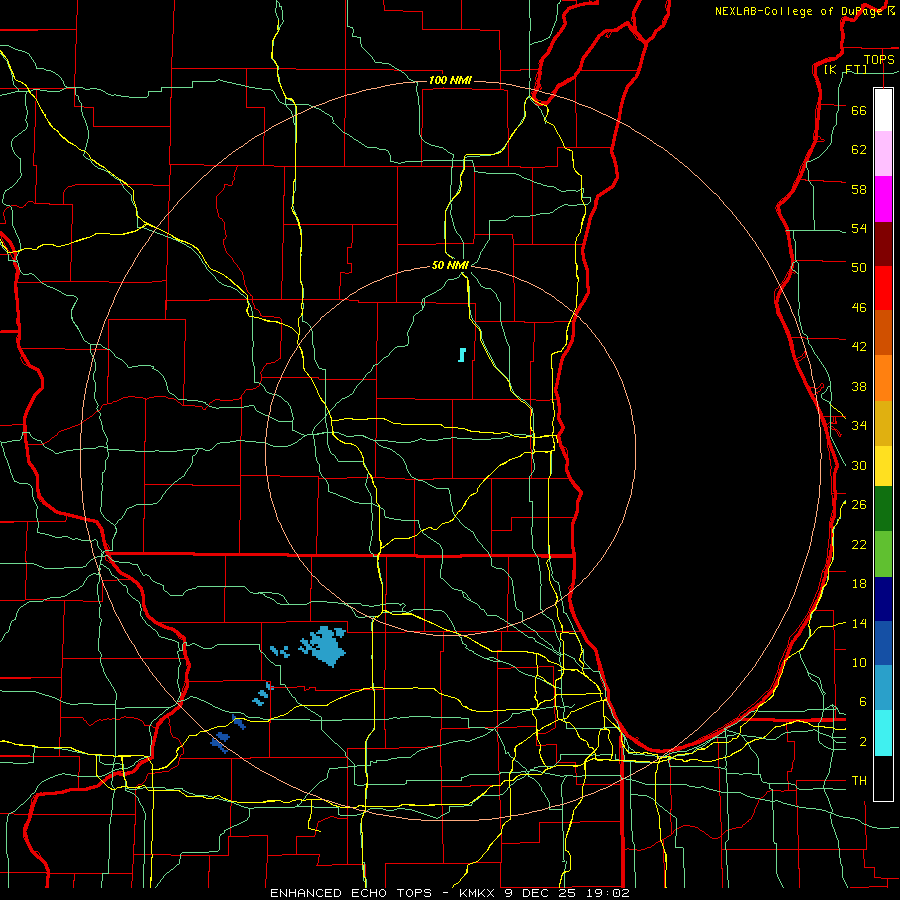Click the "30" legend value
The height and width of the screenshot is (900, 900).
(x=859, y=465)
